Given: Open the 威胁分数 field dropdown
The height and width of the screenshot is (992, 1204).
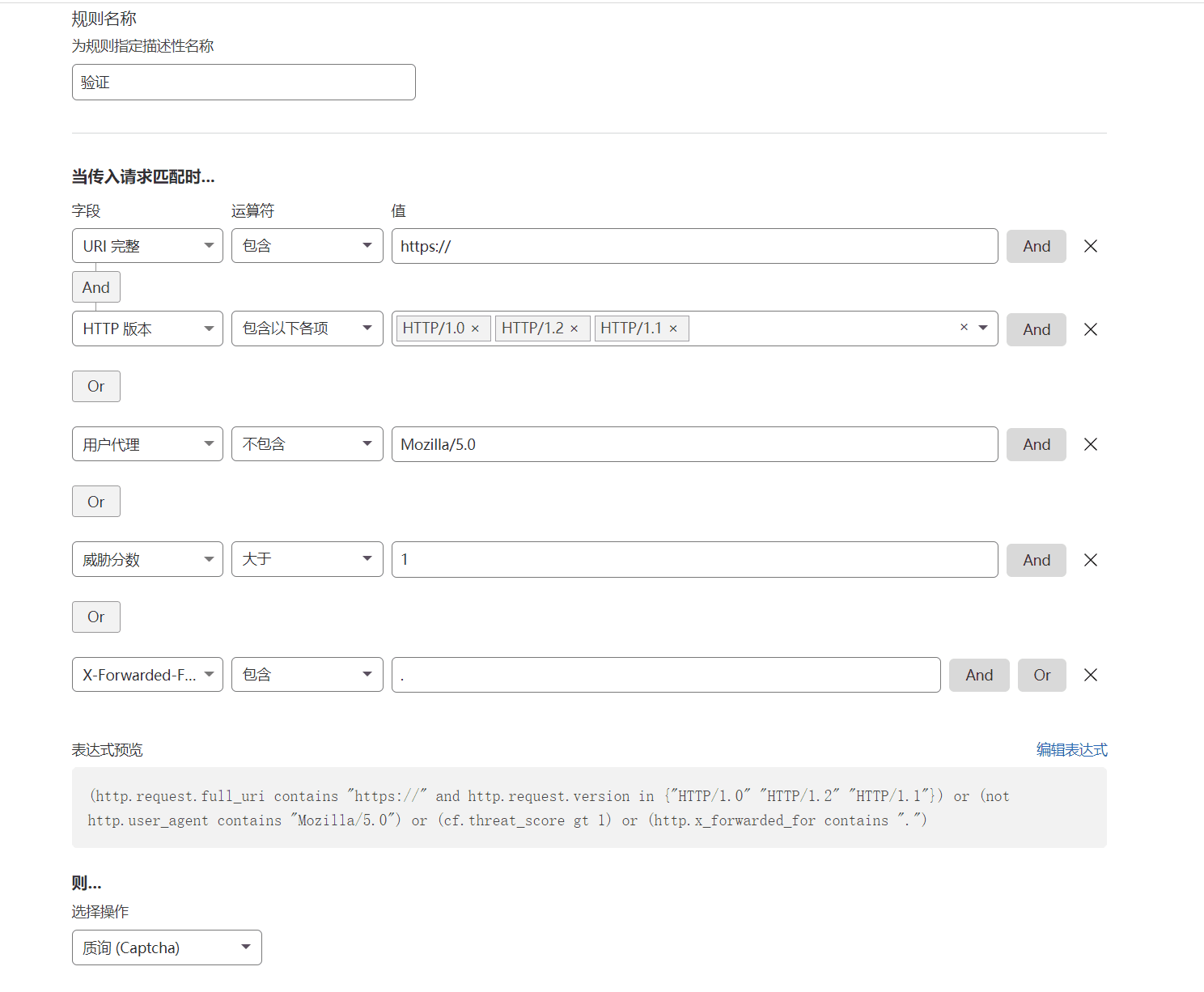Looking at the screenshot, I should (x=147, y=560).
